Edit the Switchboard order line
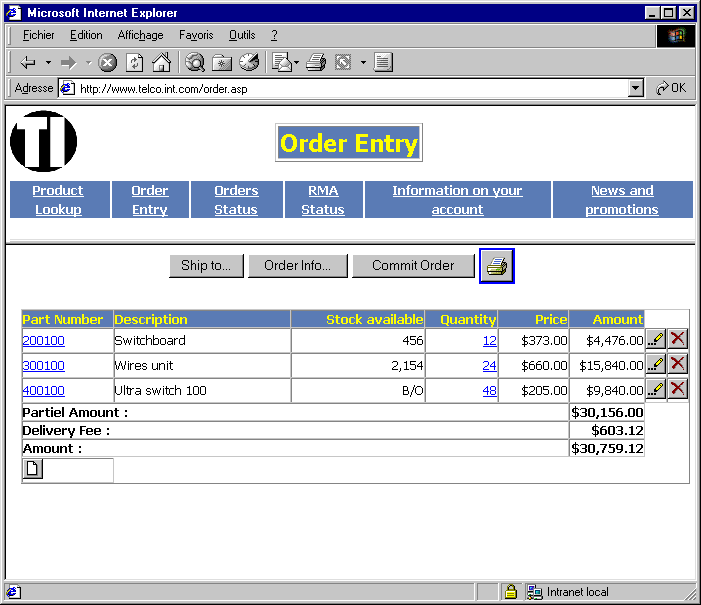This screenshot has width=701, height=605. pos(656,340)
